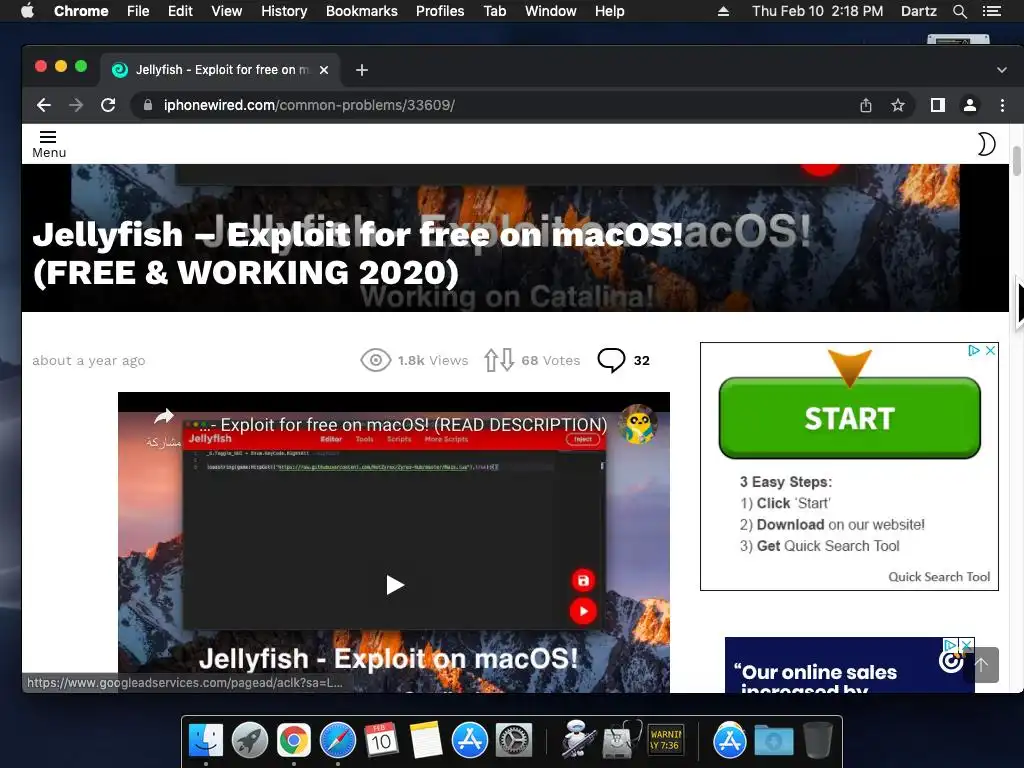Open a new tab
This screenshot has width=1024, height=768.
[x=362, y=70]
